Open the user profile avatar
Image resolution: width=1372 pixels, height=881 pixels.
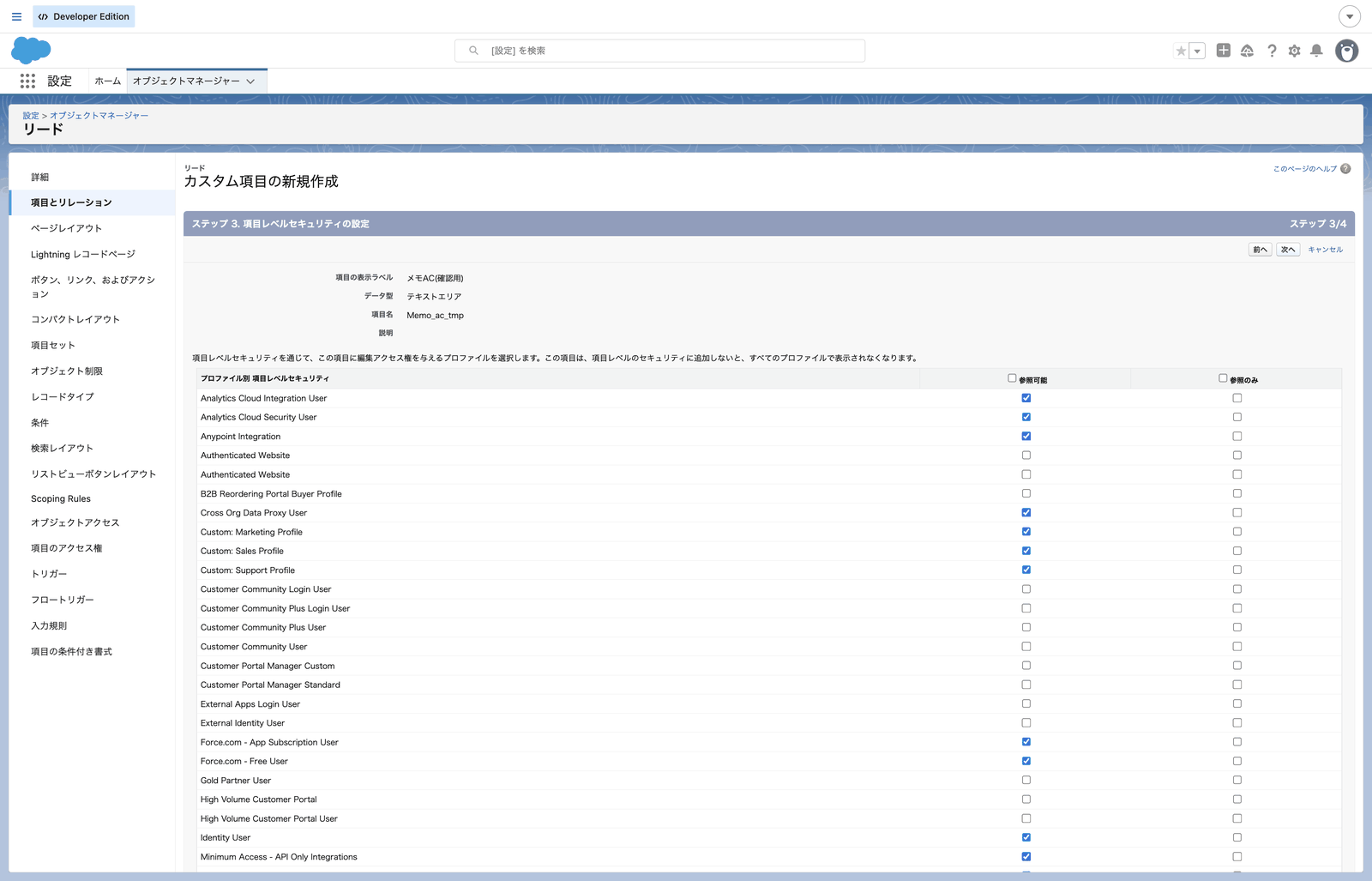click(x=1347, y=51)
